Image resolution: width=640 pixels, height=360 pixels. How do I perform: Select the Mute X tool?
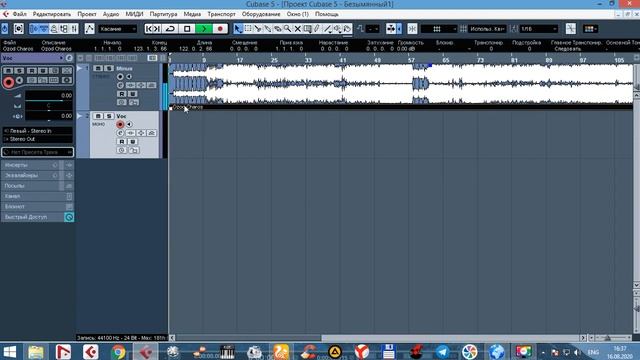[x=298, y=29]
